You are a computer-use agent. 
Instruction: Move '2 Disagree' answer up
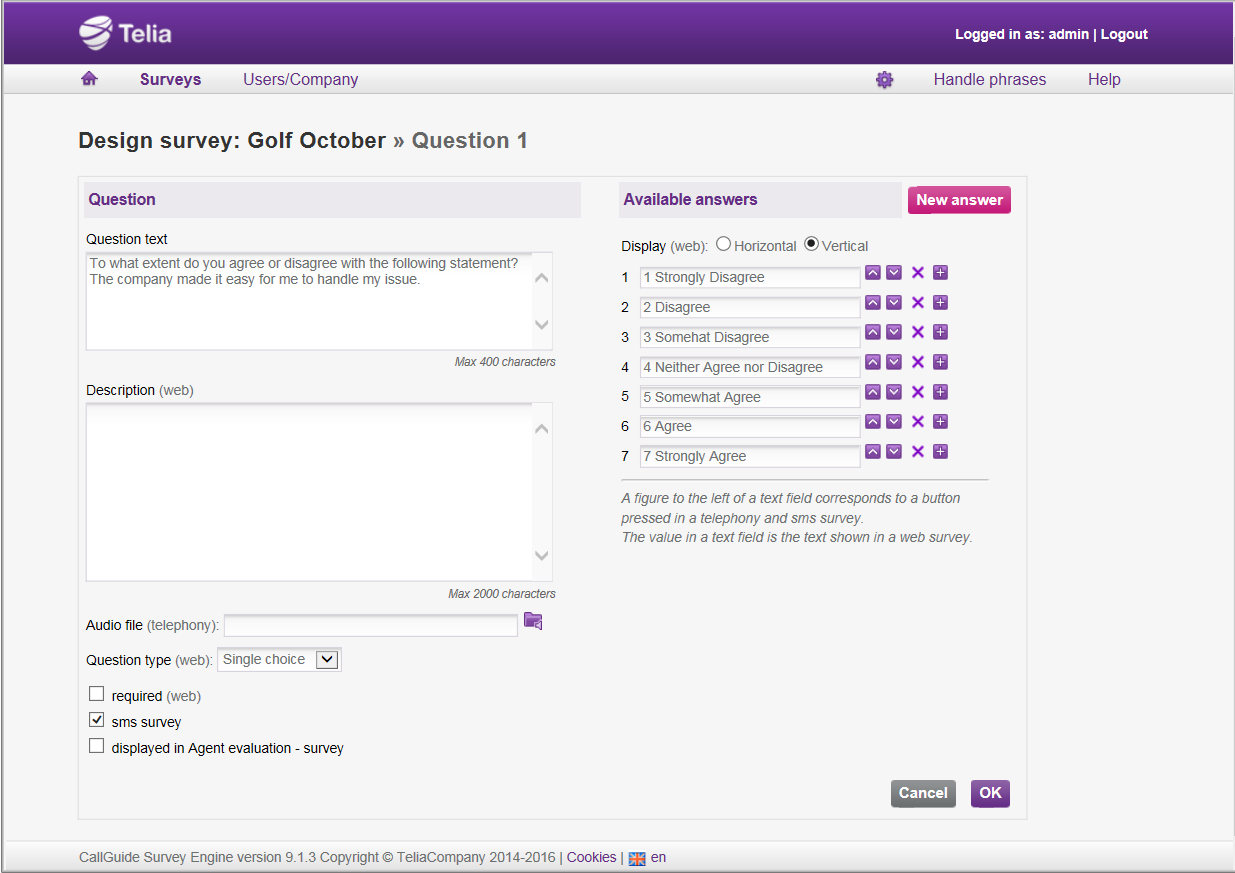coord(873,303)
